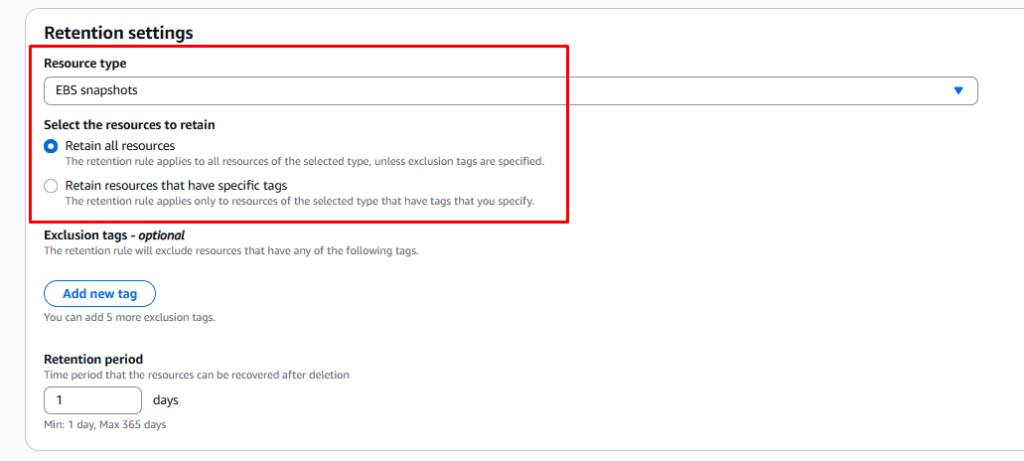Click the Min: 1 day, Max 365 days hint
This screenshot has height=461, width=1024.
105,424
